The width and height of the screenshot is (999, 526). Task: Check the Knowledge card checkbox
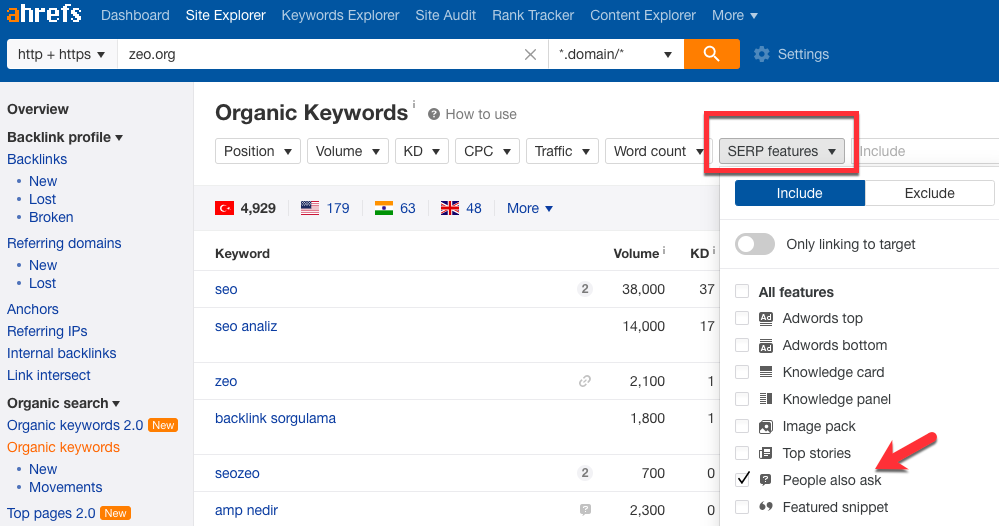pyautogui.click(x=742, y=372)
